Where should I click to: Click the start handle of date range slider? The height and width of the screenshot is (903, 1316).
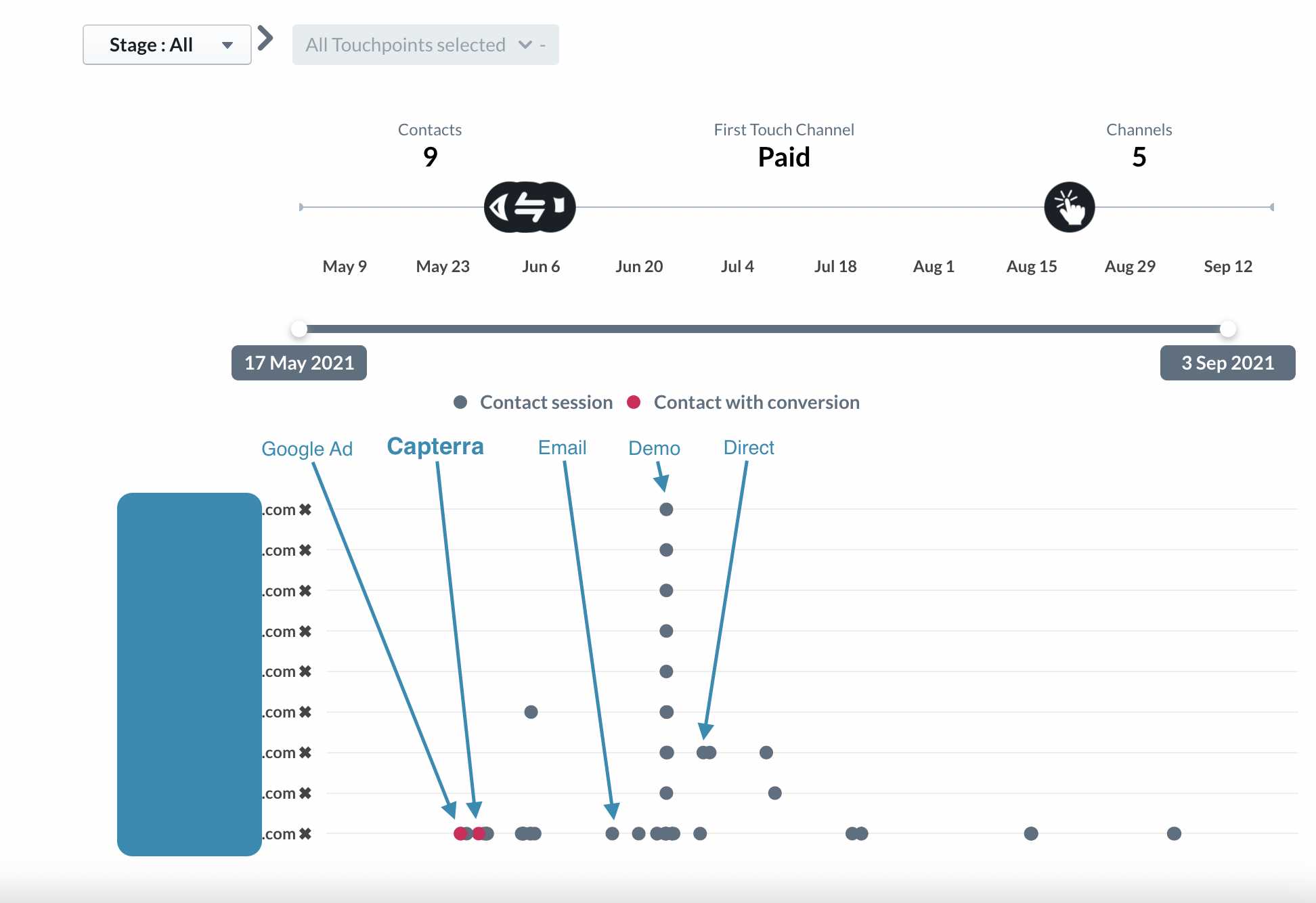(299, 329)
